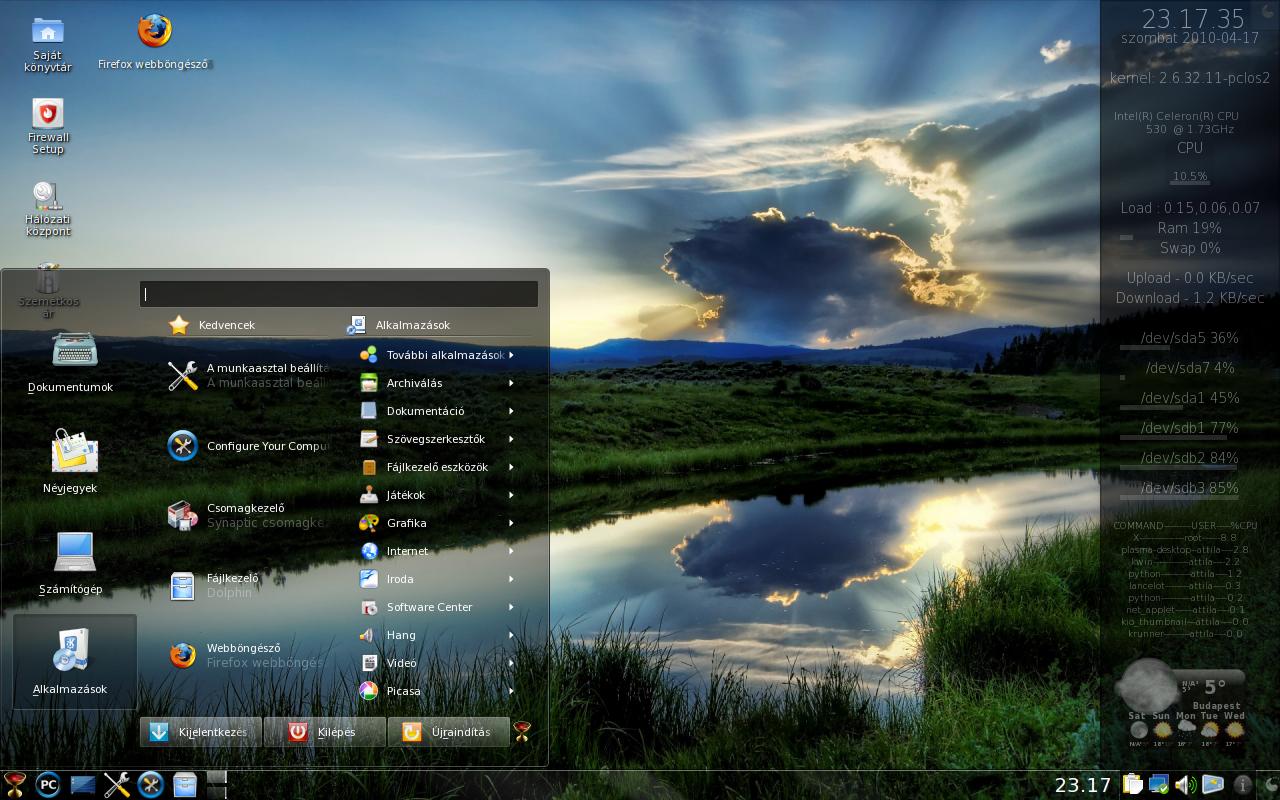The width and height of the screenshot is (1280, 800).
Task: Click the PC icon in taskbar
Action: click(48, 785)
